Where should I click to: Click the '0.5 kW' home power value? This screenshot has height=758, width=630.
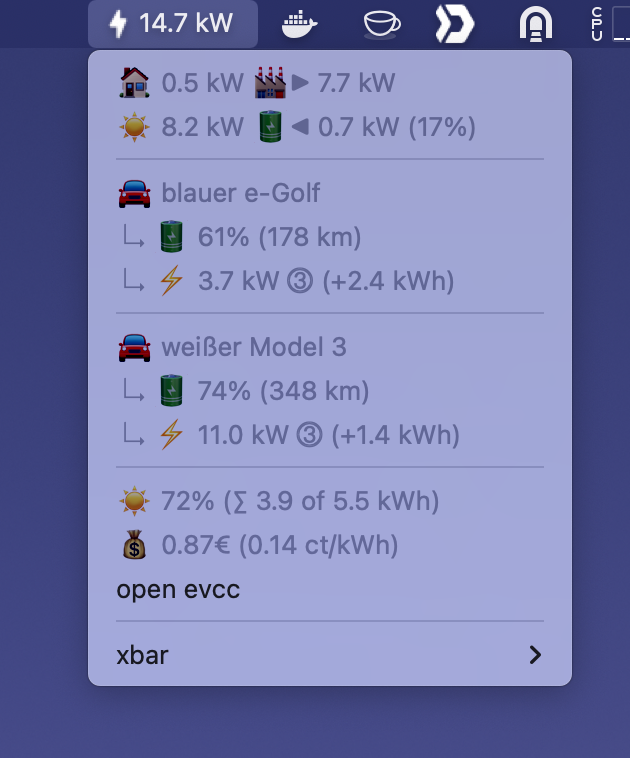tap(202, 83)
